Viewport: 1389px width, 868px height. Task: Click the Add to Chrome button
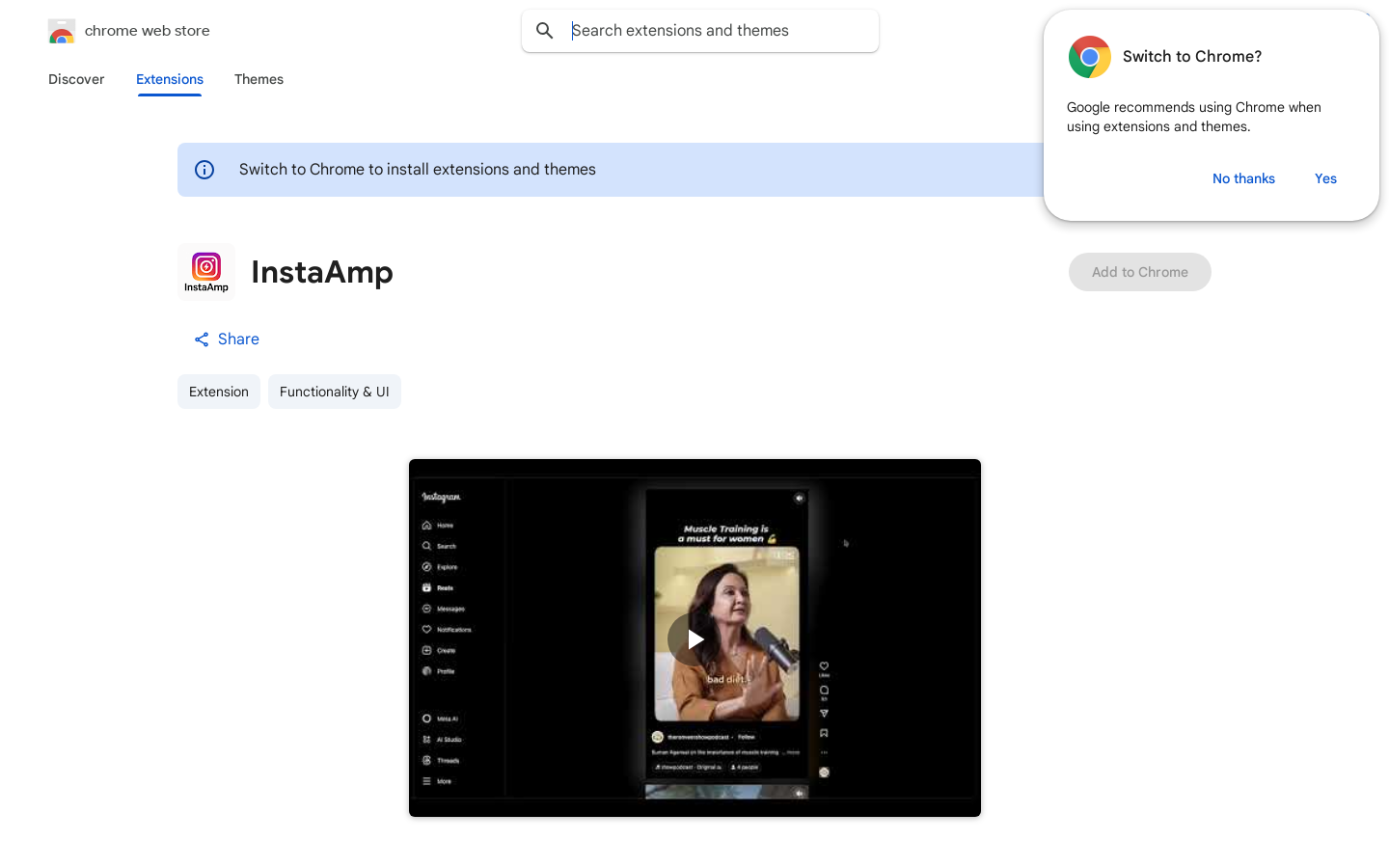[x=1140, y=272]
